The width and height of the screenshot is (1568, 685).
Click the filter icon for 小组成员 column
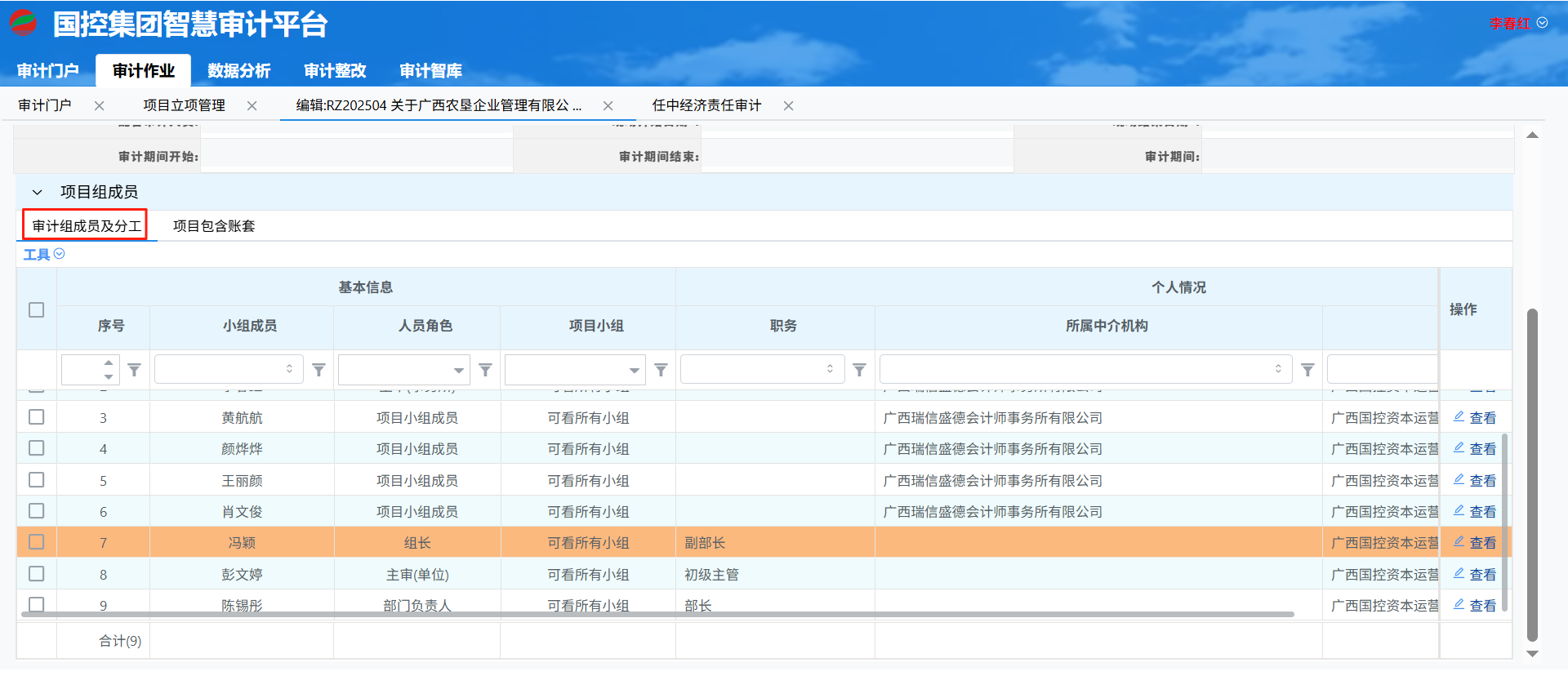pos(318,370)
